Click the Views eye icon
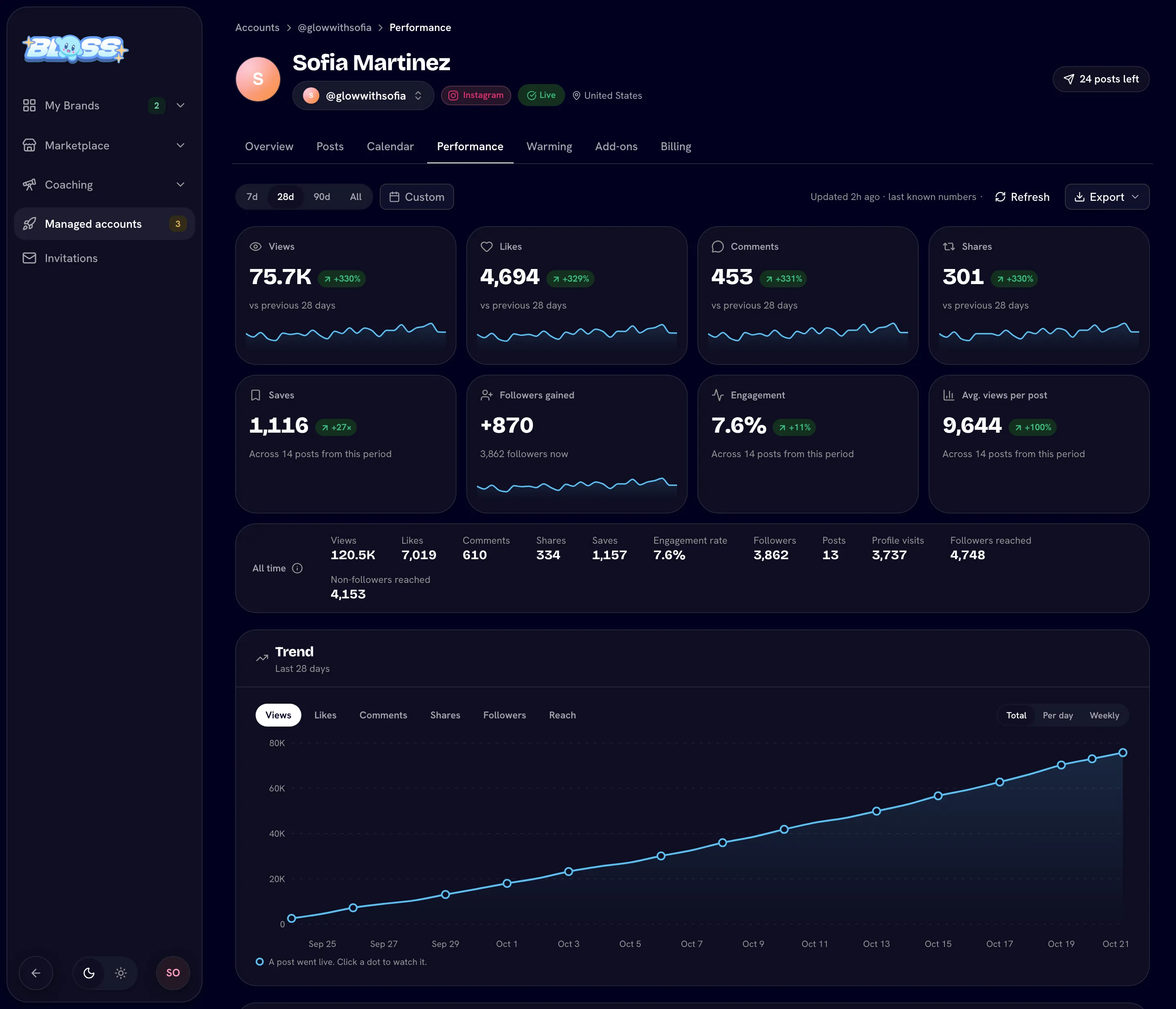The image size is (1176, 1009). (x=255, y=246)
